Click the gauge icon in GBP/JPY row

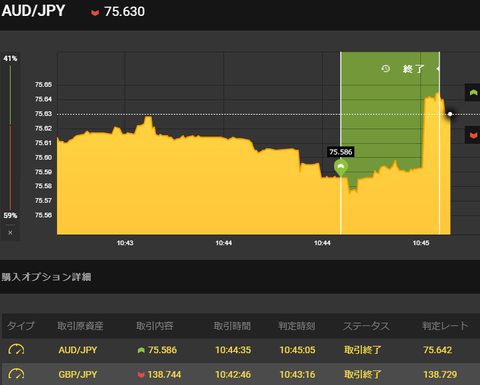click(16, 374)
